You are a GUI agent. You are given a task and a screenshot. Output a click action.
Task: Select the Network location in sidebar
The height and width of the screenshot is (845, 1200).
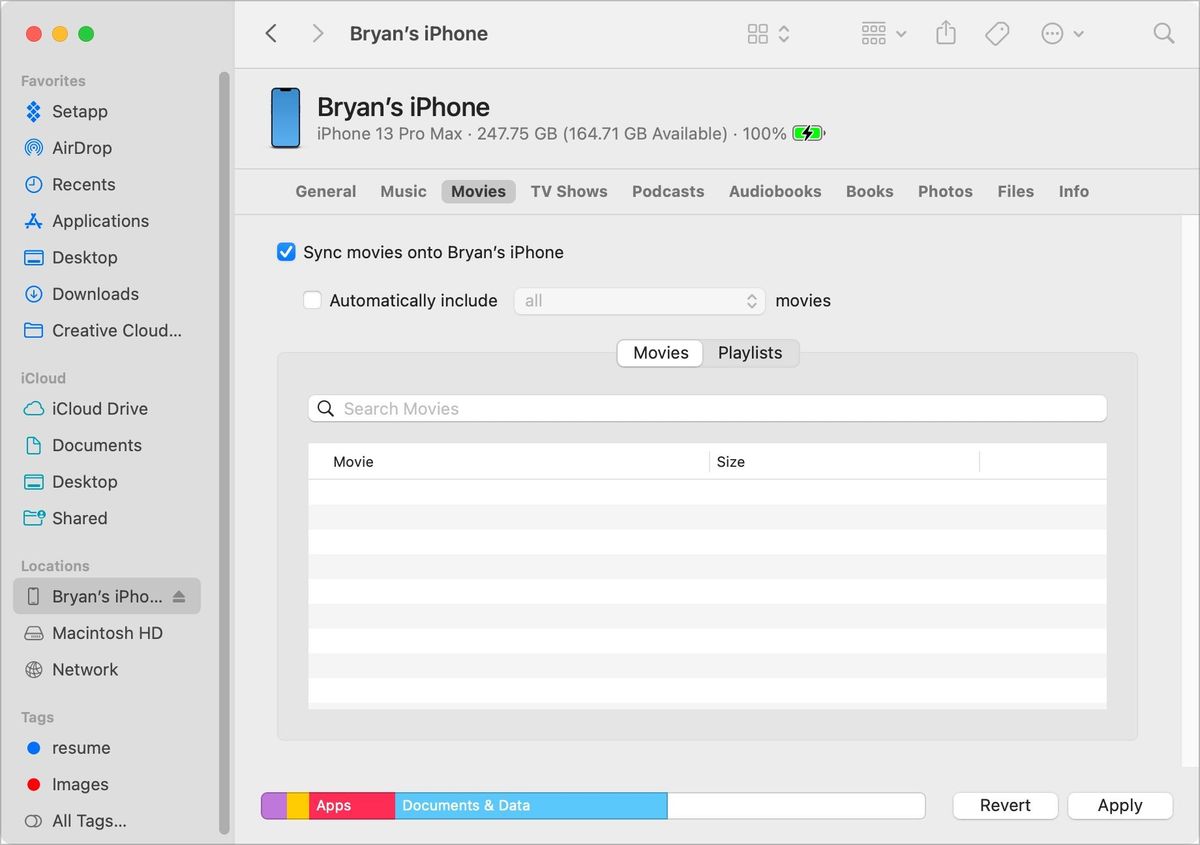(84, 669)
